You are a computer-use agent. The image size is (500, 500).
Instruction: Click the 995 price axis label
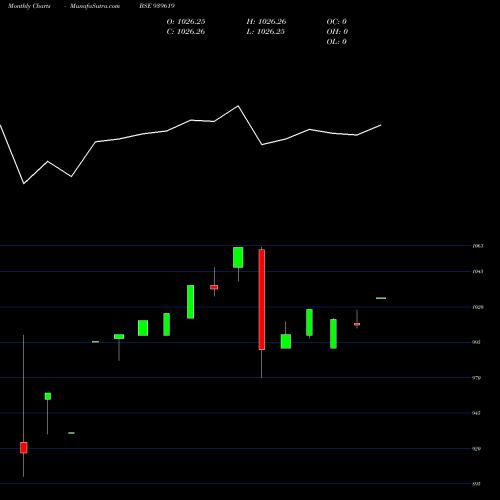[477, 342]
